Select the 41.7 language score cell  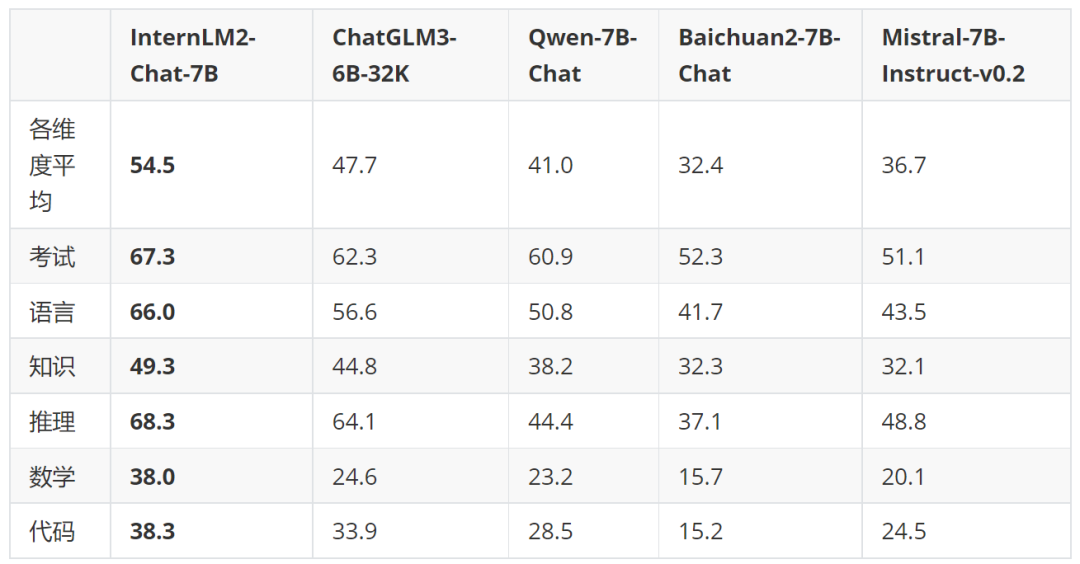pos(700,312)
